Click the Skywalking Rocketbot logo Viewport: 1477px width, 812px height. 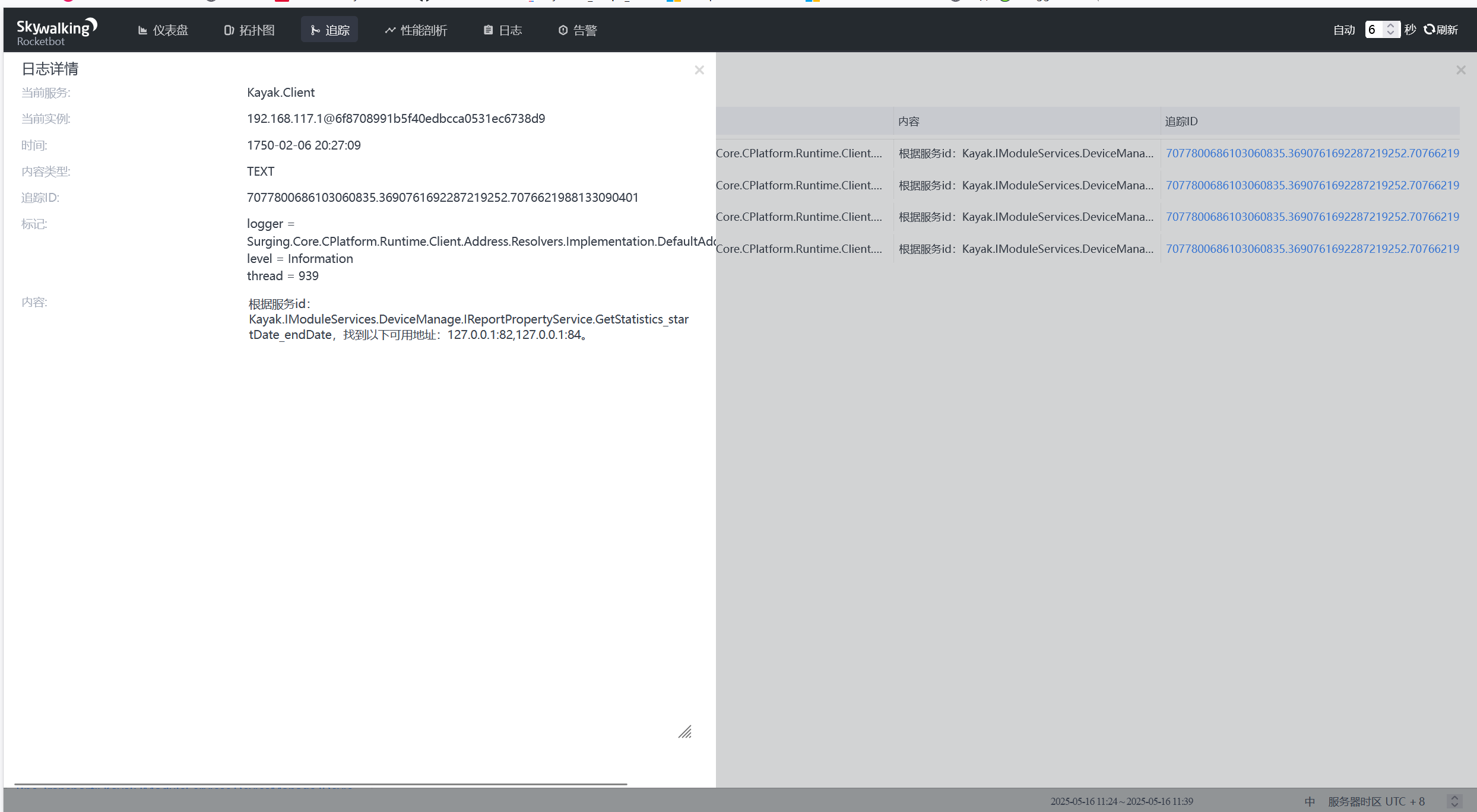coord(56,32)
